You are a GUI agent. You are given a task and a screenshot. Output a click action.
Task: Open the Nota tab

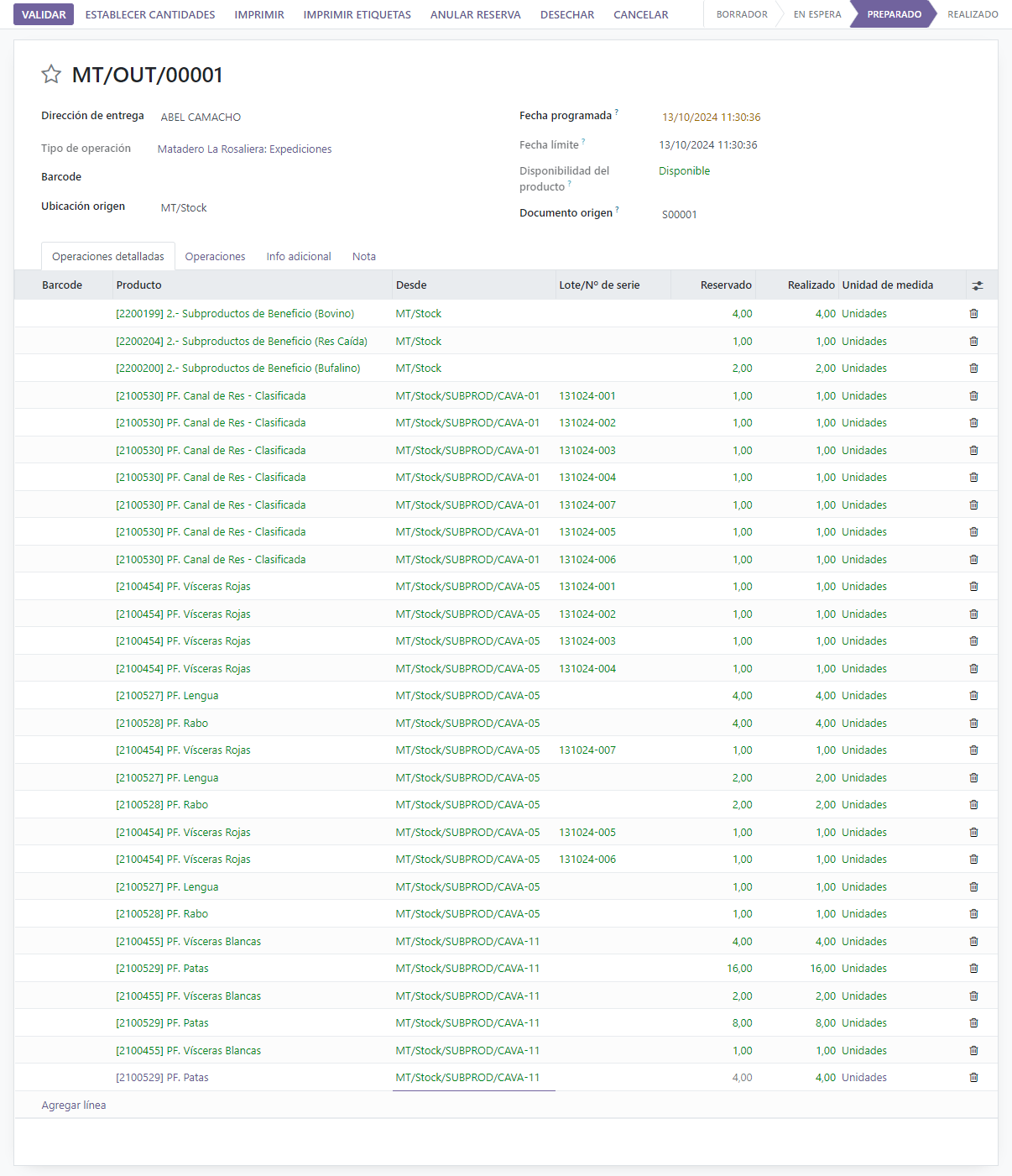tap(364, 257)
